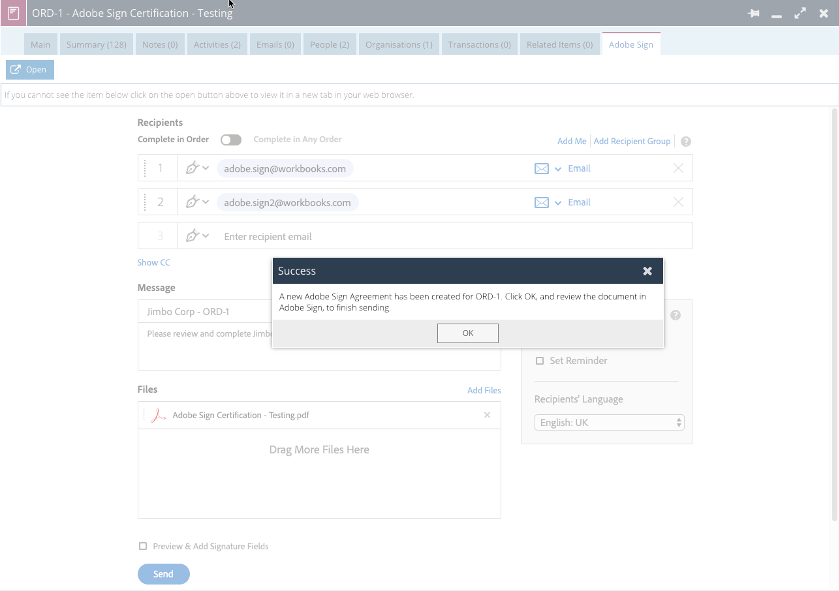Select signer role pen icon for recipient 2

point(192,202)
